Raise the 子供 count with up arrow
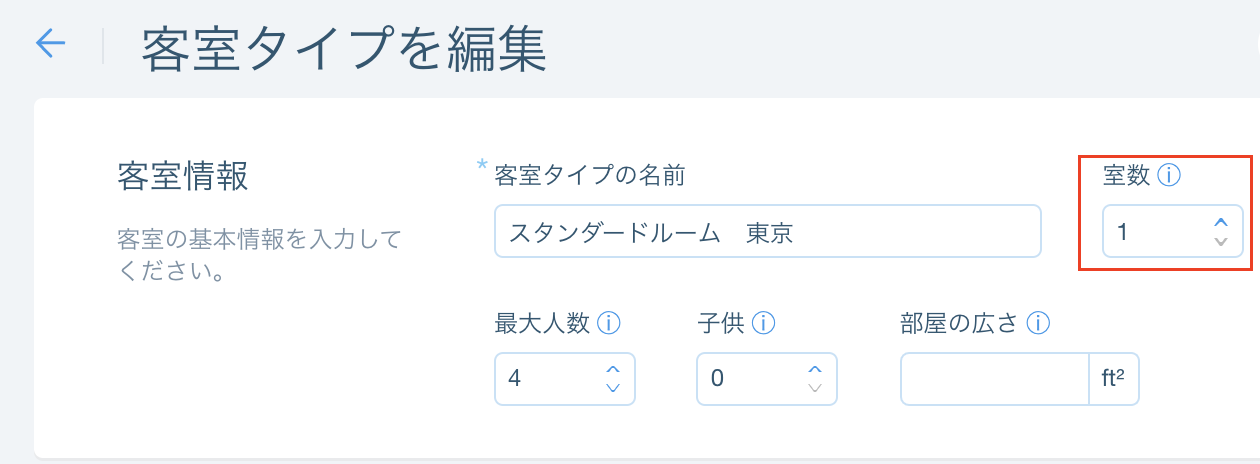This screenshot has height=464, width=1260. [815, 370]
